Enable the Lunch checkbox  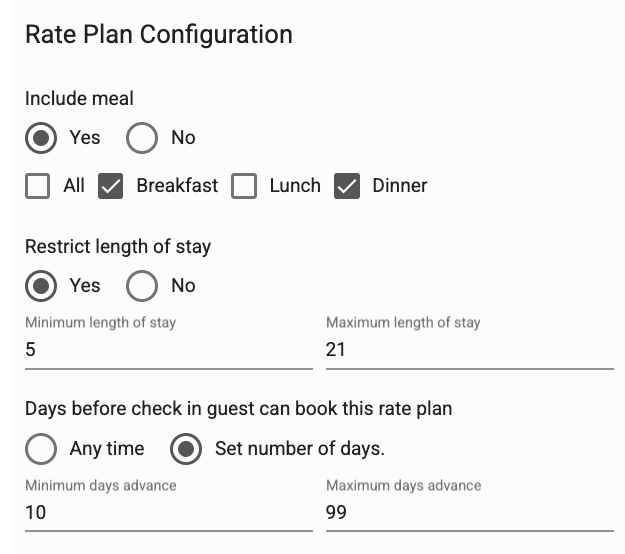[244, 186]
